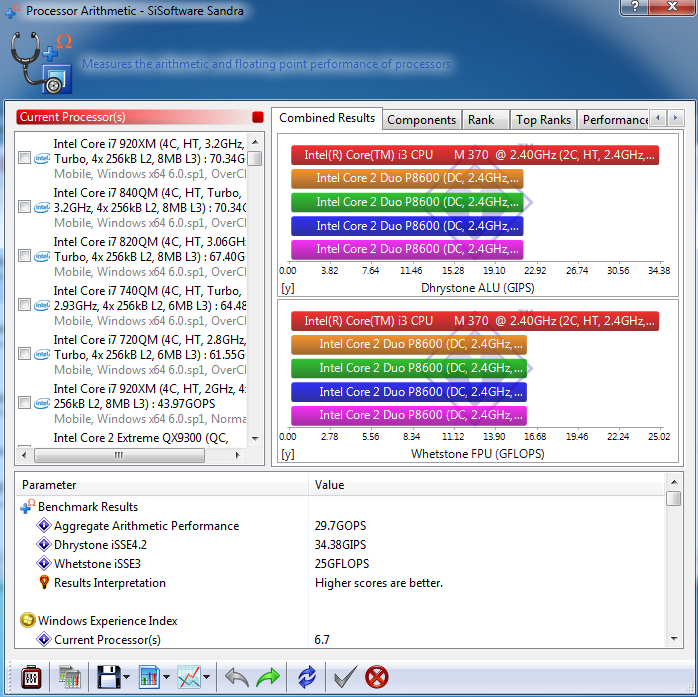Image resolution: width=698 pixels, height=697 pixels.
Task: Click the magenta Core 2 Duo Whetstone bar
Action: click(409, 415)
